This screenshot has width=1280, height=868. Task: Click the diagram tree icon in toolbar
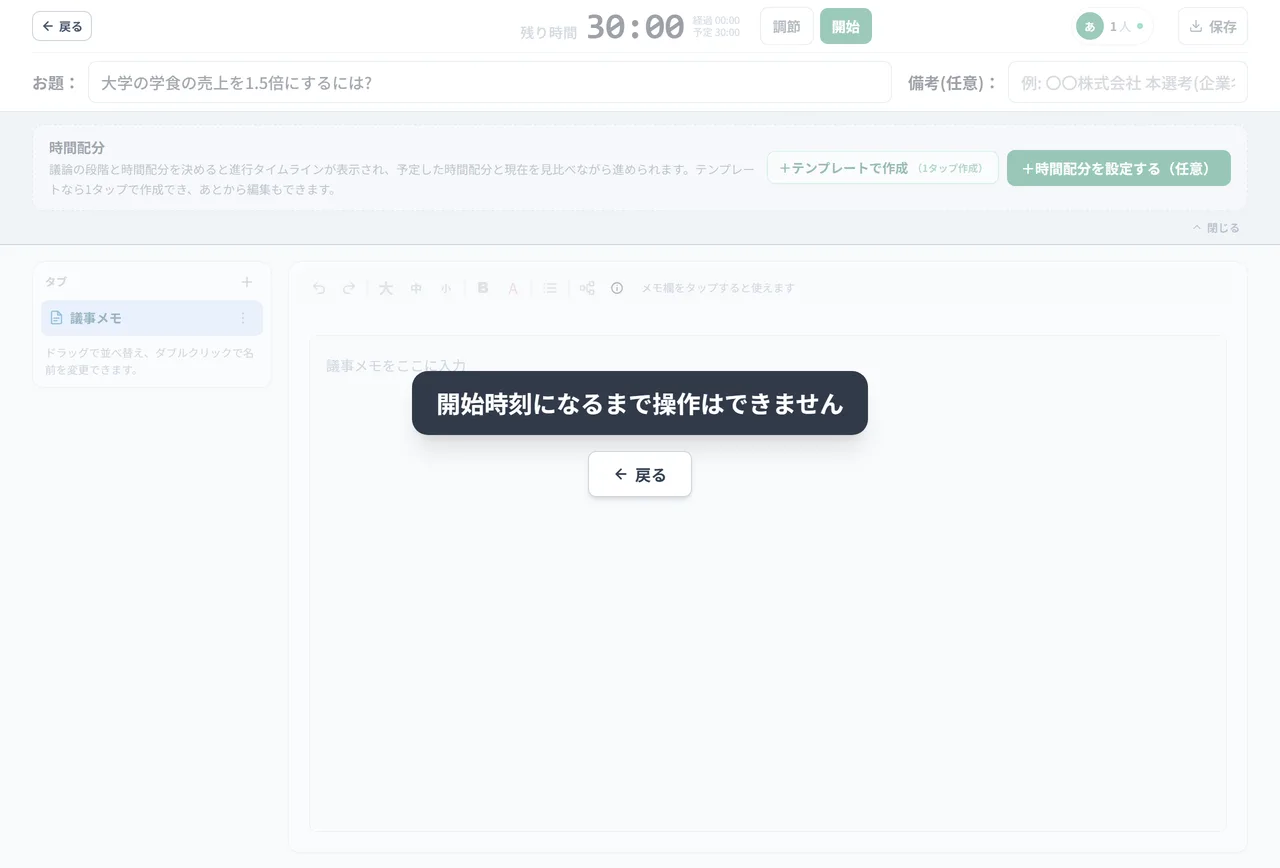coord(587,288)
